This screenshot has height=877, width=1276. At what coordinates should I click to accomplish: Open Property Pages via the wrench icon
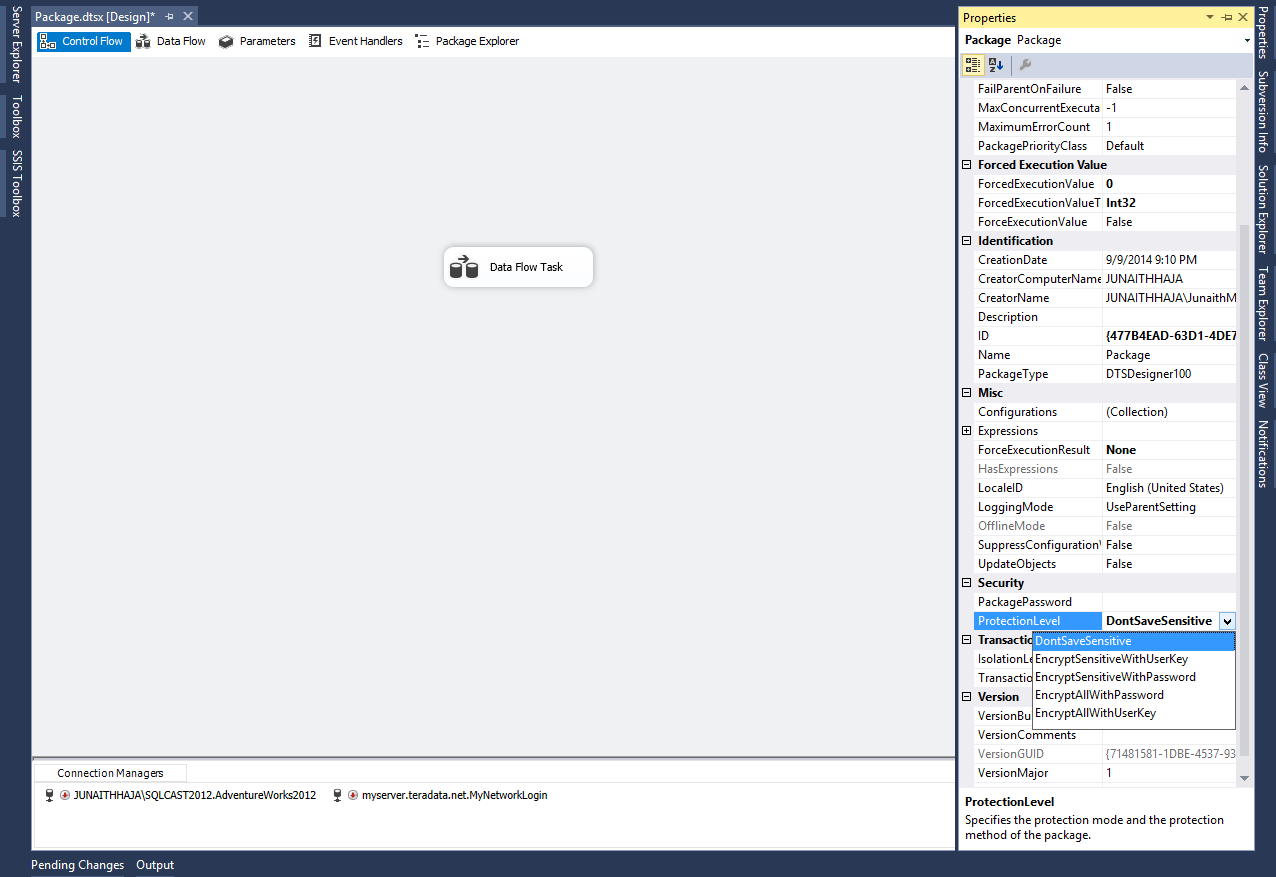pyautogui.click(x=1024, y=63)
